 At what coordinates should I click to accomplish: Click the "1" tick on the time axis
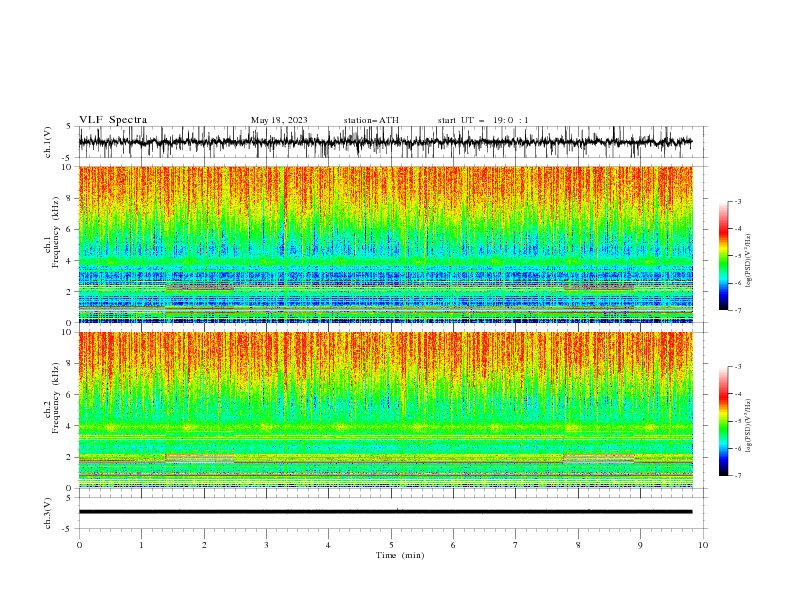click(x=141, y=545)
